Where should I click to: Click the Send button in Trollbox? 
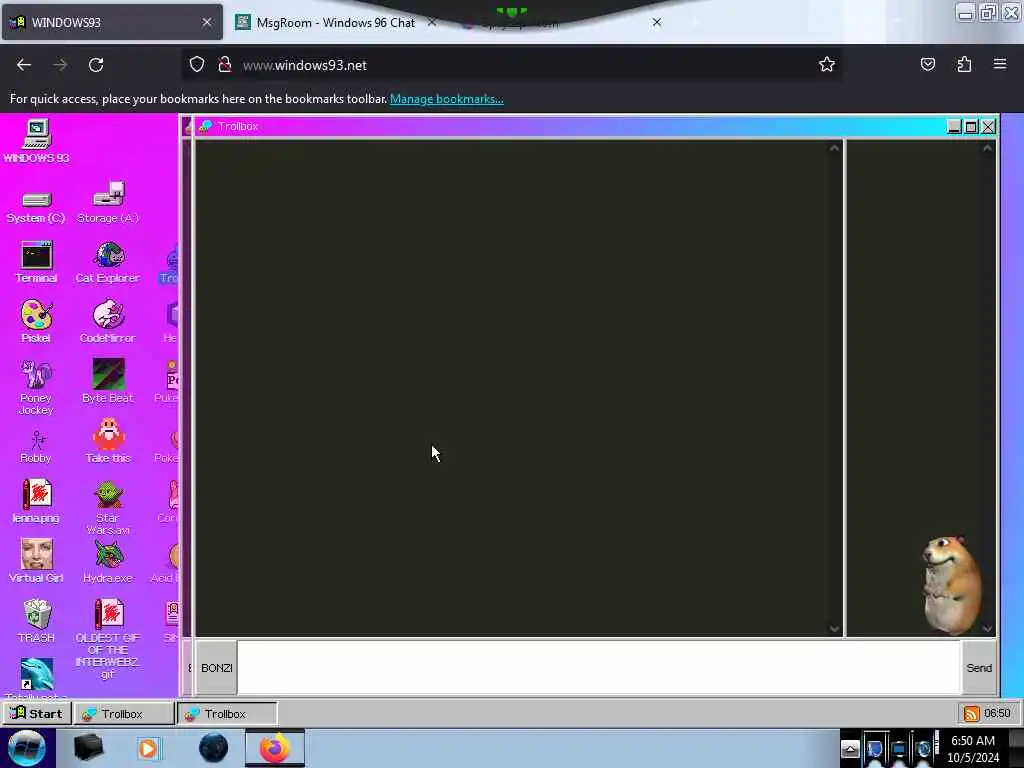tap(979, 668)
